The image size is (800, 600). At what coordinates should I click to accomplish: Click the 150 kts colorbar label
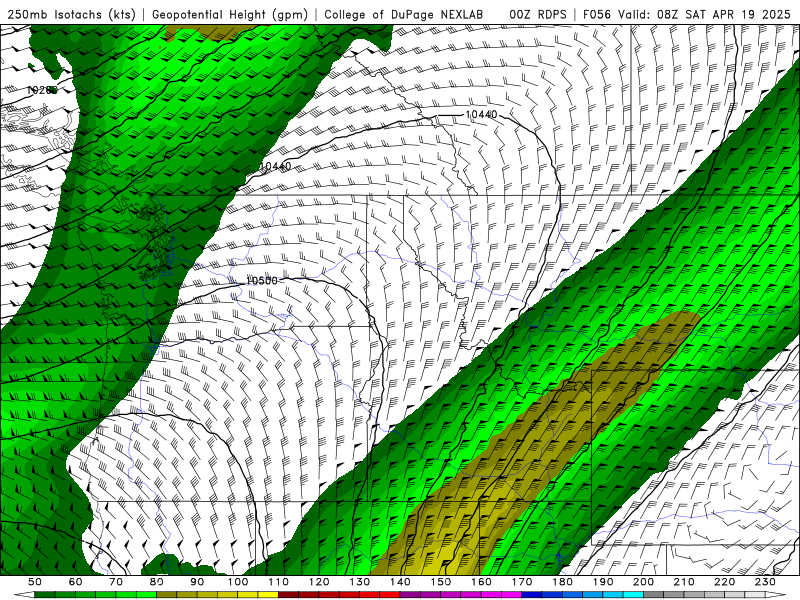(441, 582)
